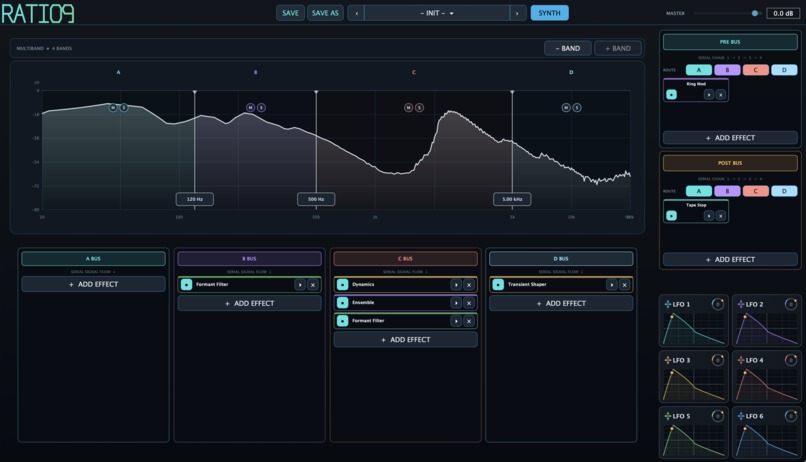The height and width of the screenshot is (462, 806).
Task: Click the 0.0 dB master value field
Action: click(783, 13)
